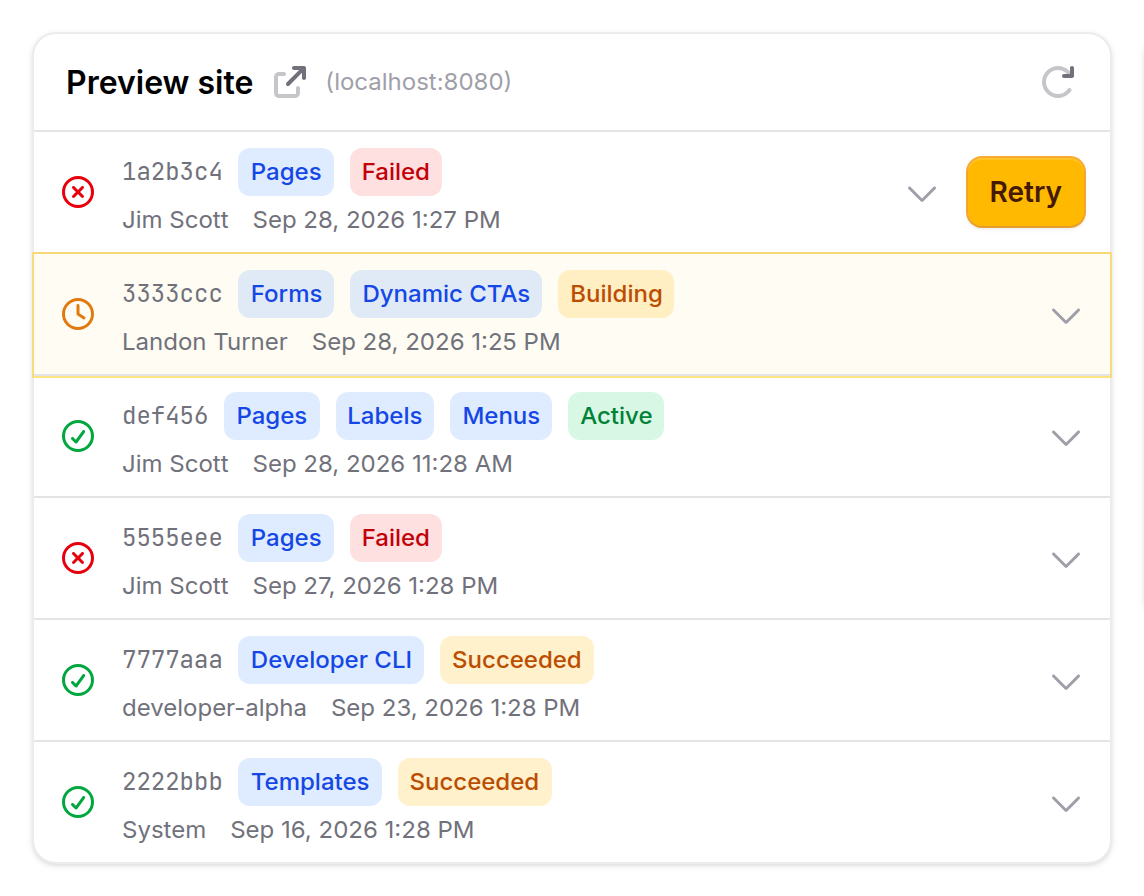Click success checkmark icon for def456
Image resolution: width=1144 pixels, height=896 pixels.
click(78, 436)
